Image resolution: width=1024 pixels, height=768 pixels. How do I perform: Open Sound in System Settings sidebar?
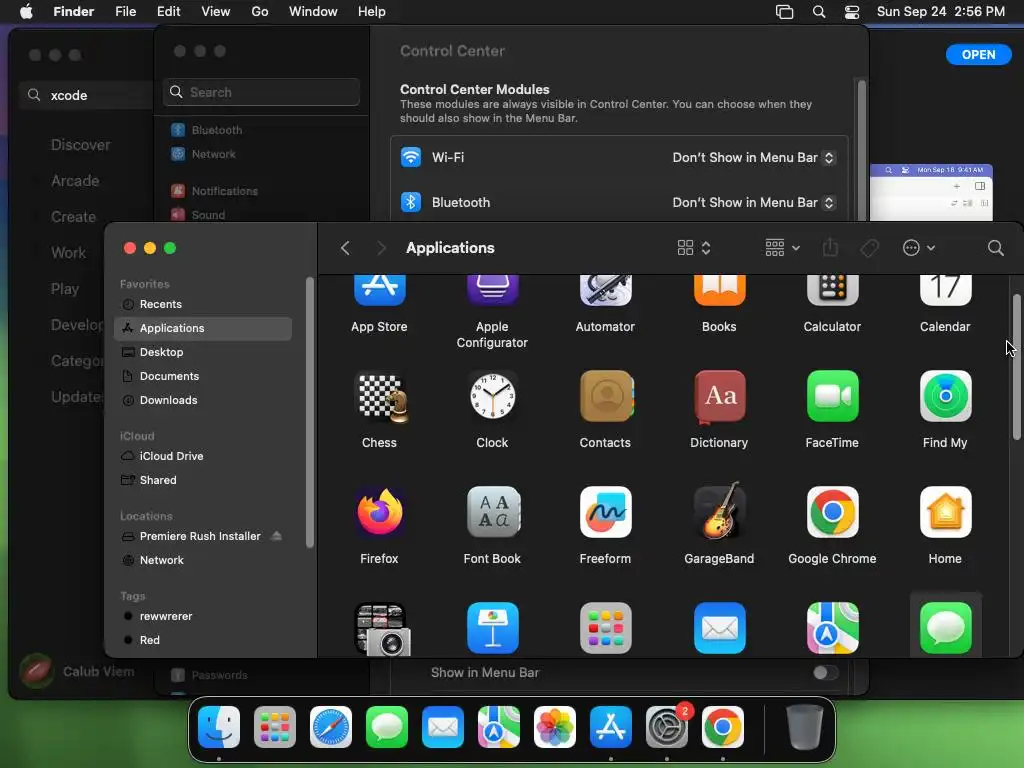(198, 215)
